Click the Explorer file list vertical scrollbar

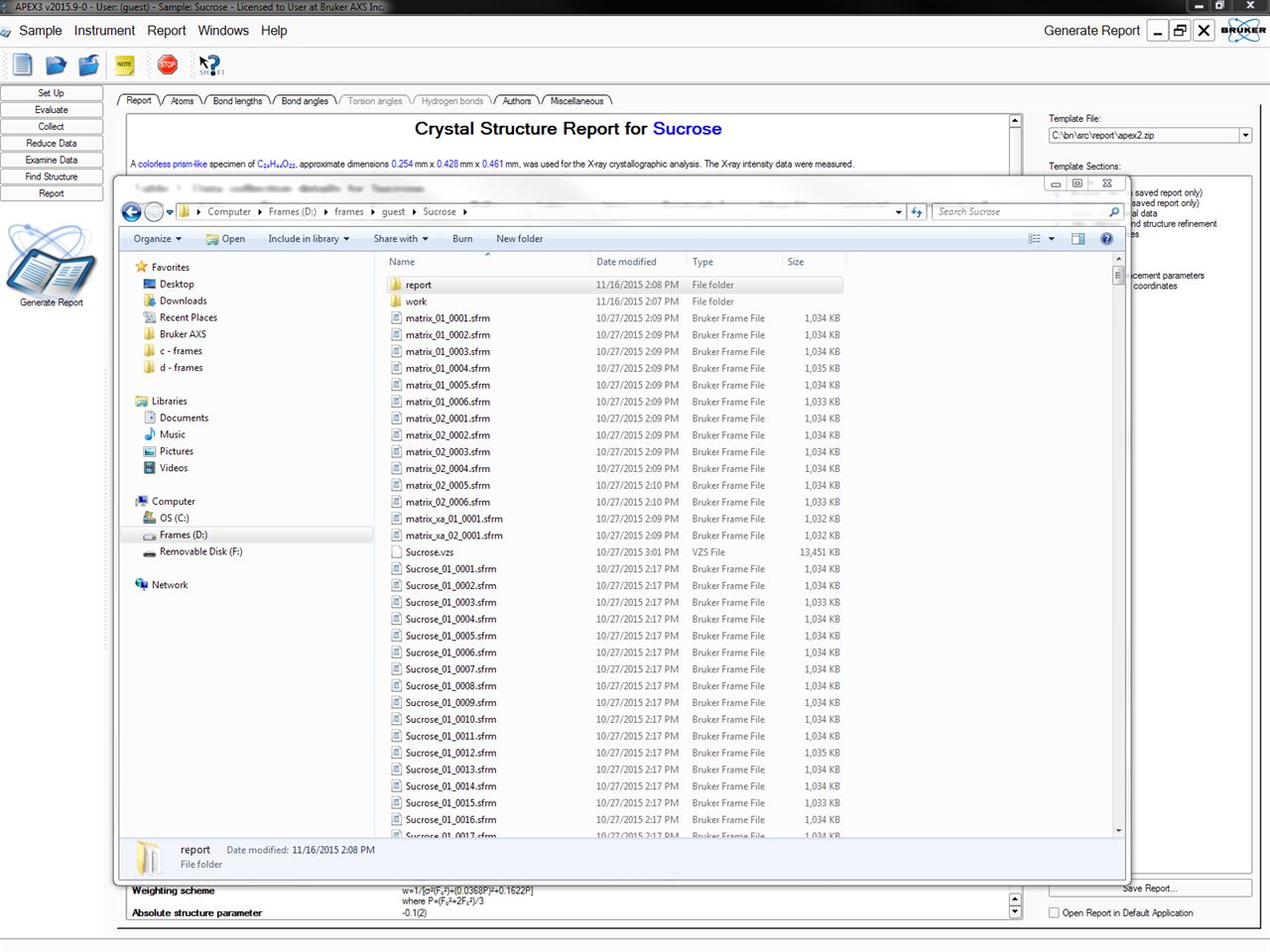tap(1119, 543)
